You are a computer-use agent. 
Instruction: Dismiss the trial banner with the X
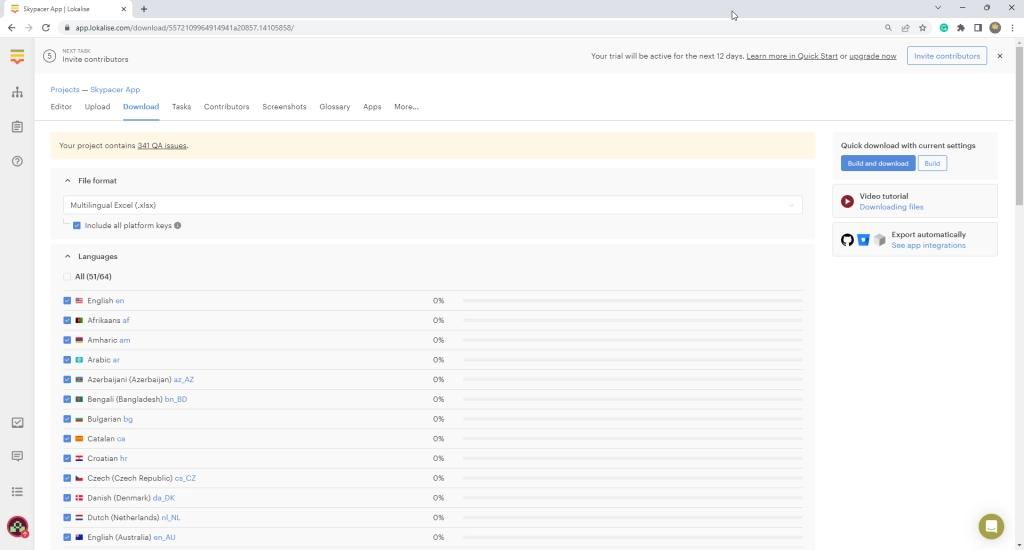1000,56
